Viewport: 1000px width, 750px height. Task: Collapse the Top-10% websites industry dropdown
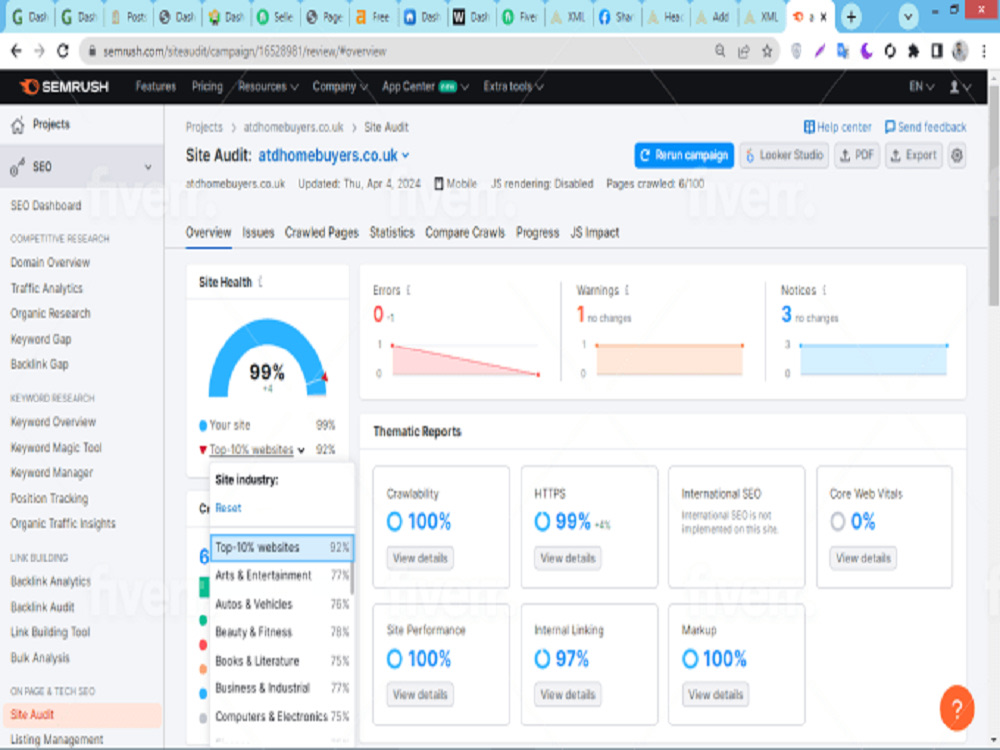click(x=257, y=450)
